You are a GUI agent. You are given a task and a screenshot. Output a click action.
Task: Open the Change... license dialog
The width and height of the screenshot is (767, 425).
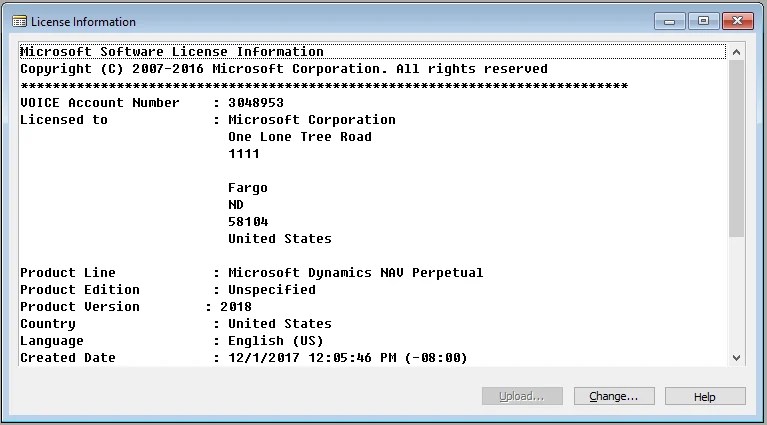click(614, 396)
